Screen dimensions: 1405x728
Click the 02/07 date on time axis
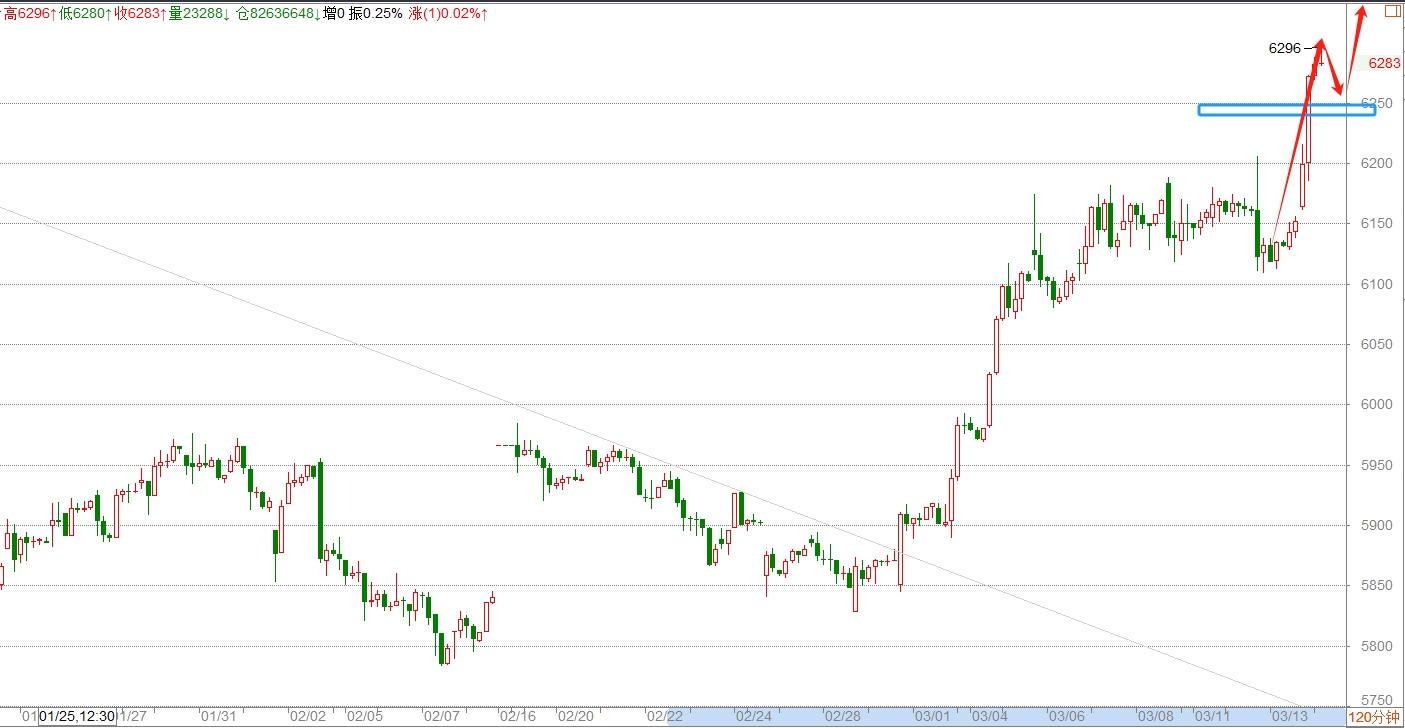[x=442, y=717]
